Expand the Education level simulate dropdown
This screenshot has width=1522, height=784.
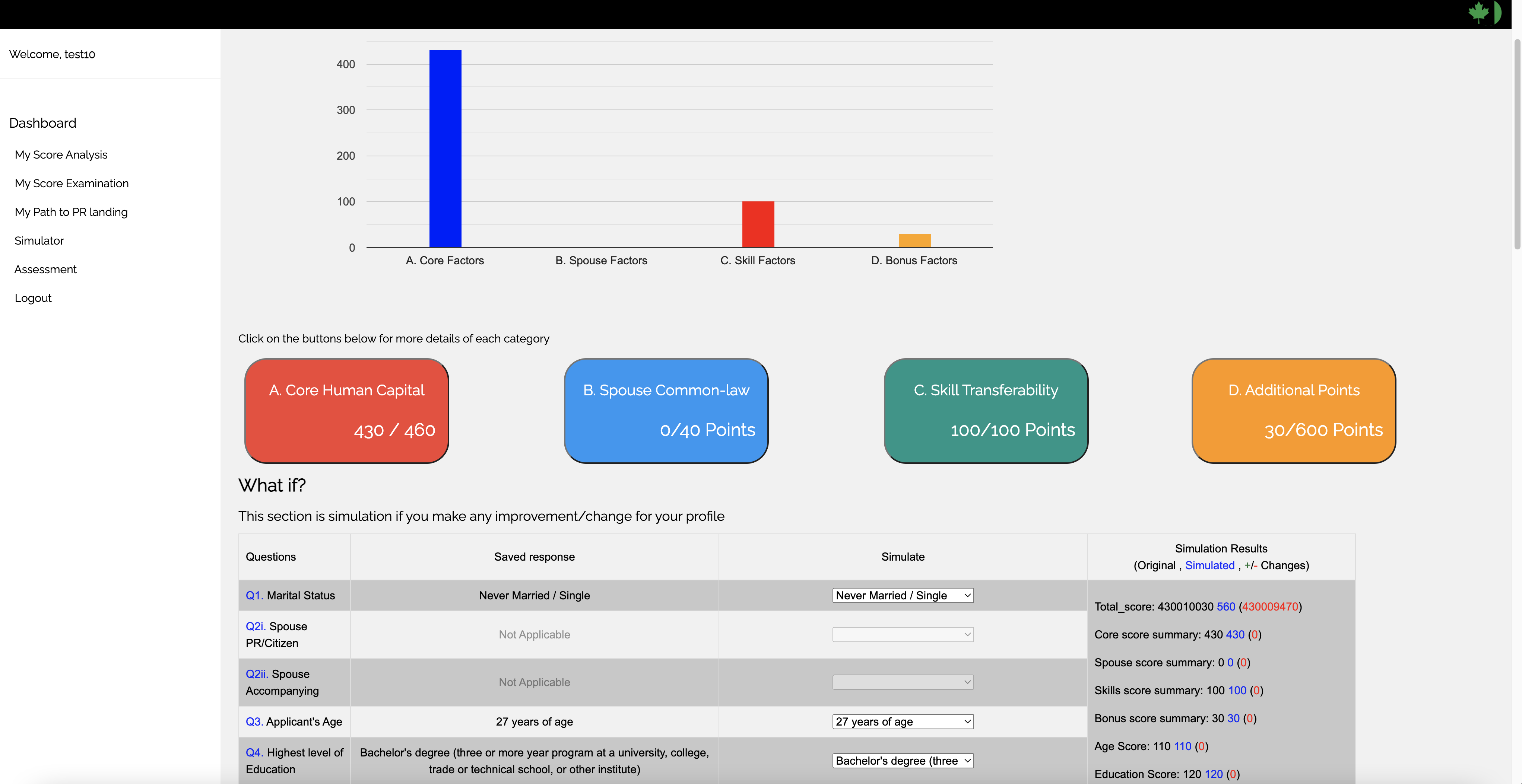902,761
